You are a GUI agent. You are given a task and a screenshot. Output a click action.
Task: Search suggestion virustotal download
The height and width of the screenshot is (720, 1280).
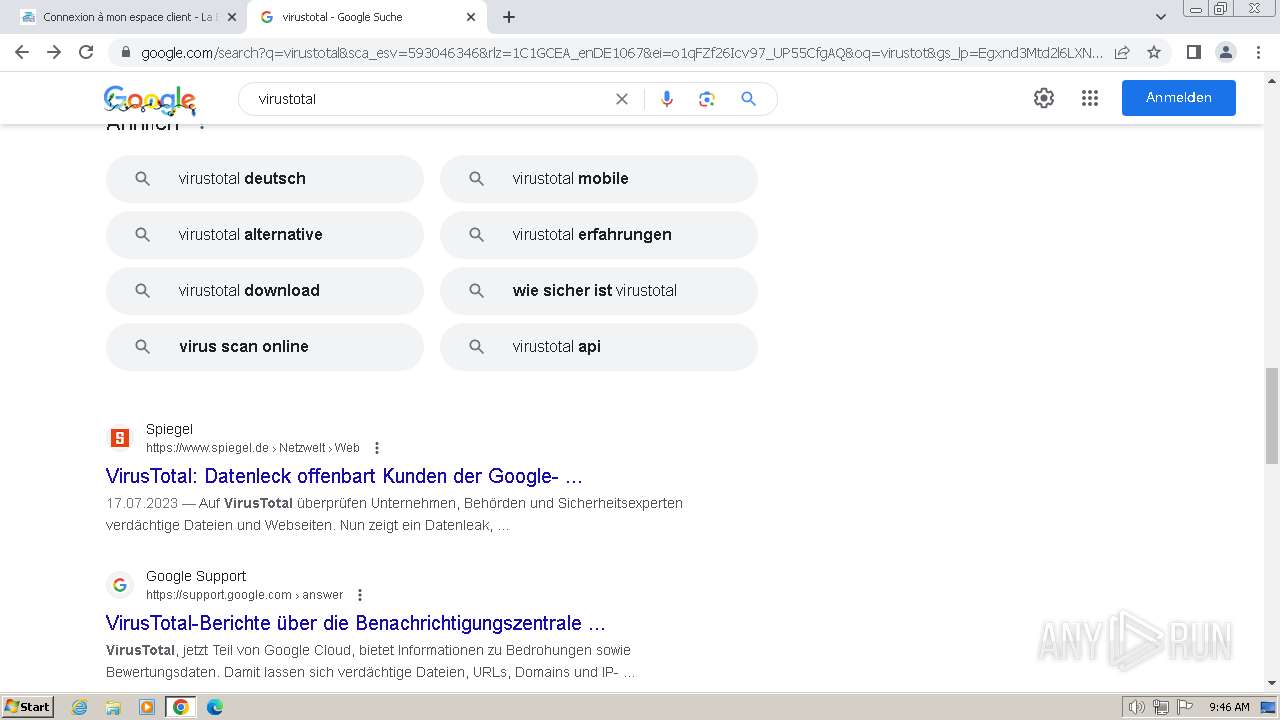click(265, 291)
